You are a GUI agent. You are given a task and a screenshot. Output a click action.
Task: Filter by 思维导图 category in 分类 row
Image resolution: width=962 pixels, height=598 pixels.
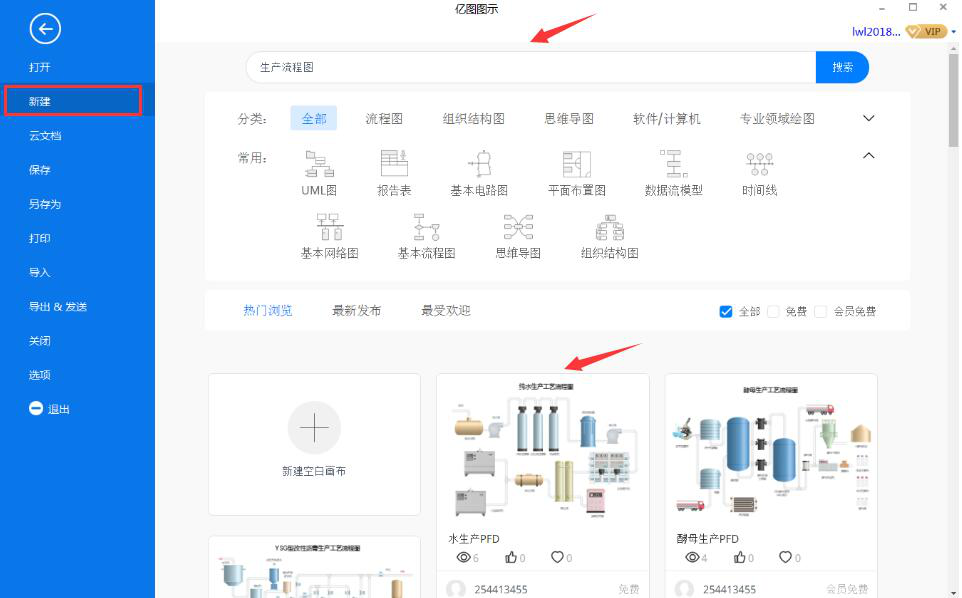(x=569, y=118)
